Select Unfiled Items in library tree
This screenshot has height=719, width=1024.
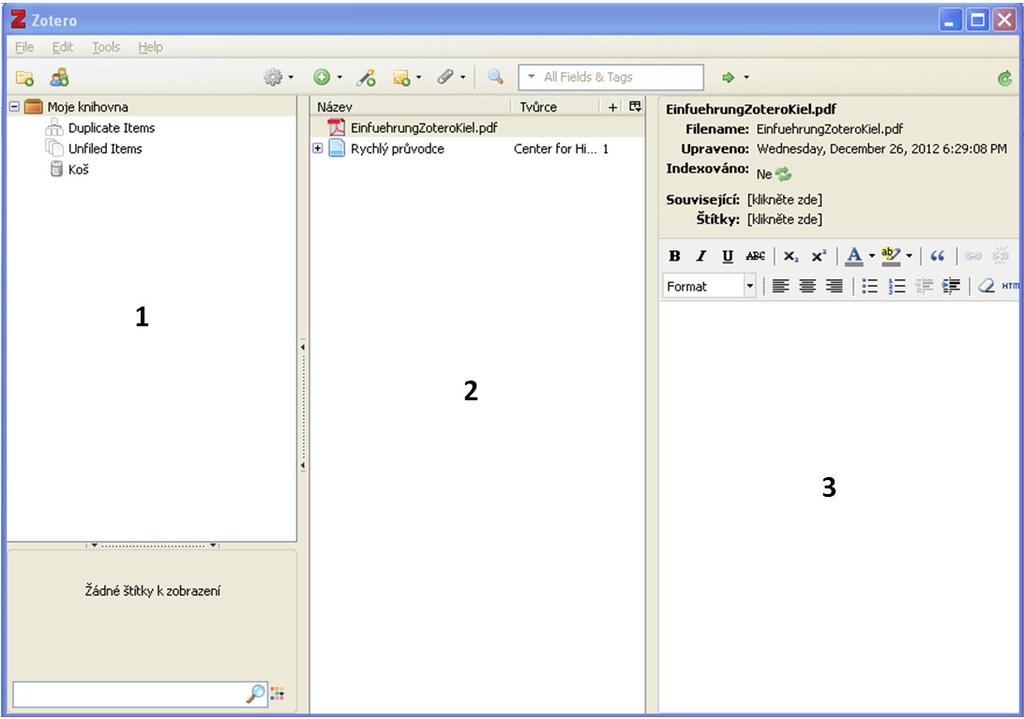click(104, 148)
